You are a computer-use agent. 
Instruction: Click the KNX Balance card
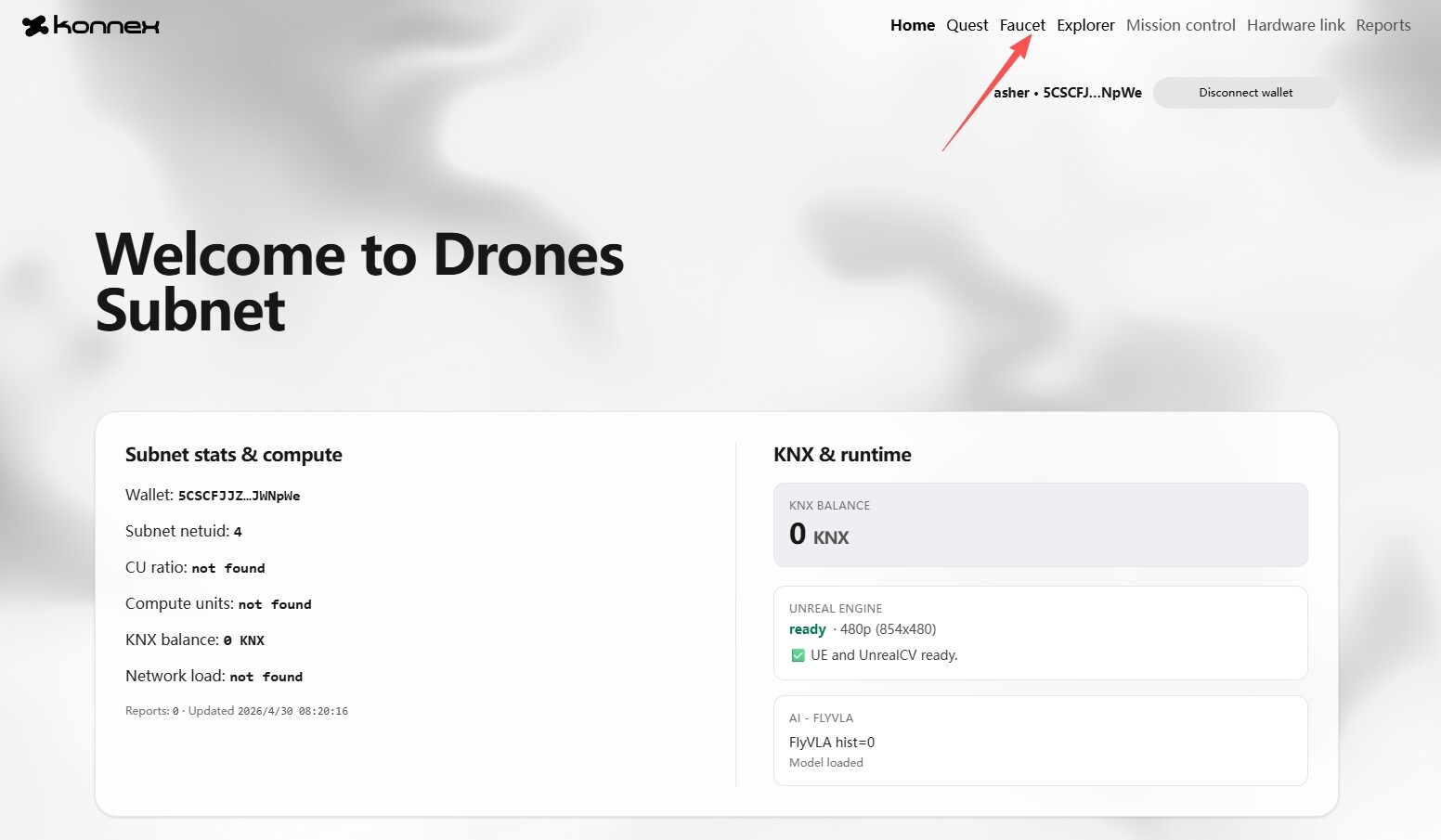point(1040,524)
